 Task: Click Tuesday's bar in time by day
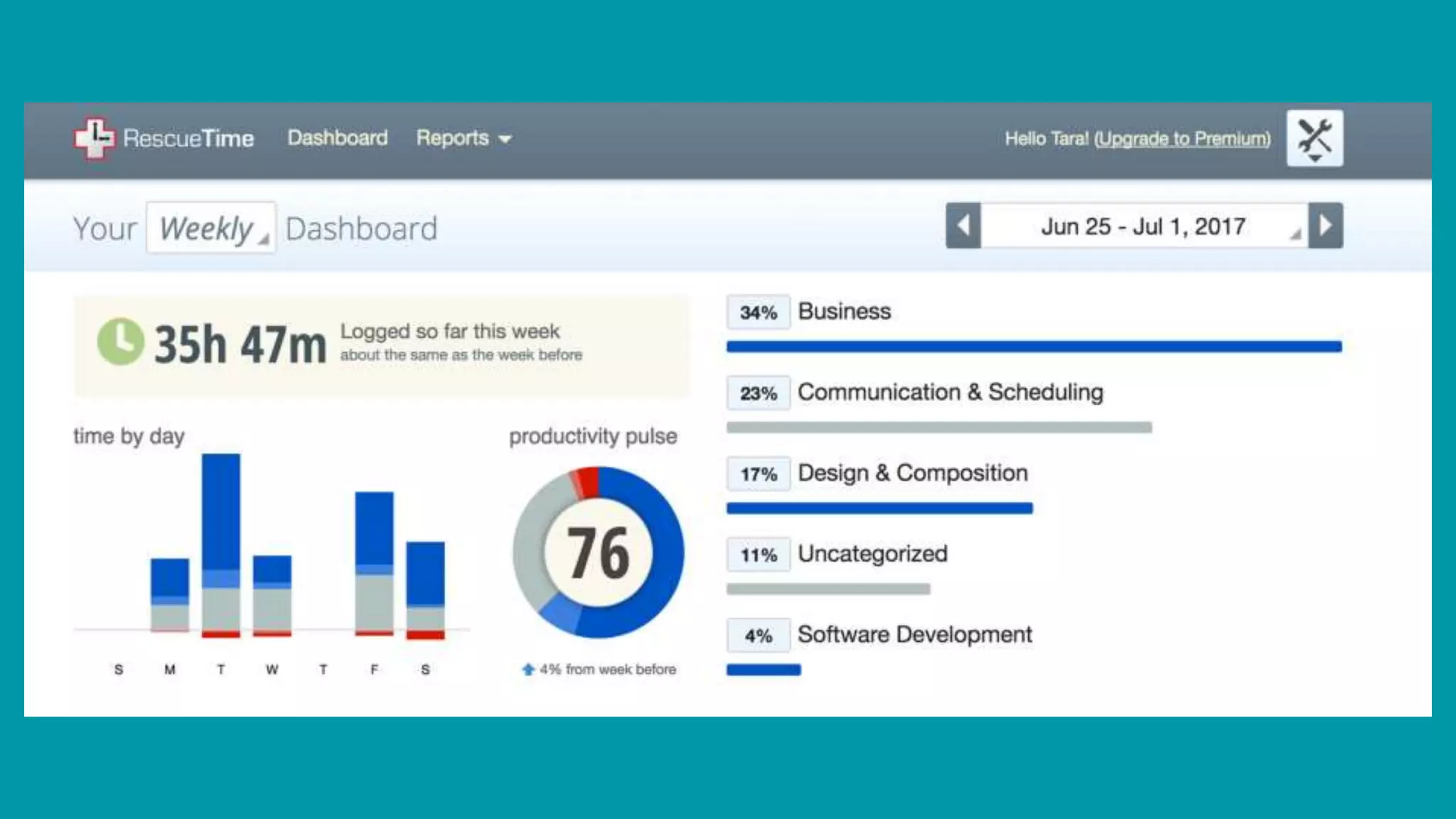(x=221, y=544)
